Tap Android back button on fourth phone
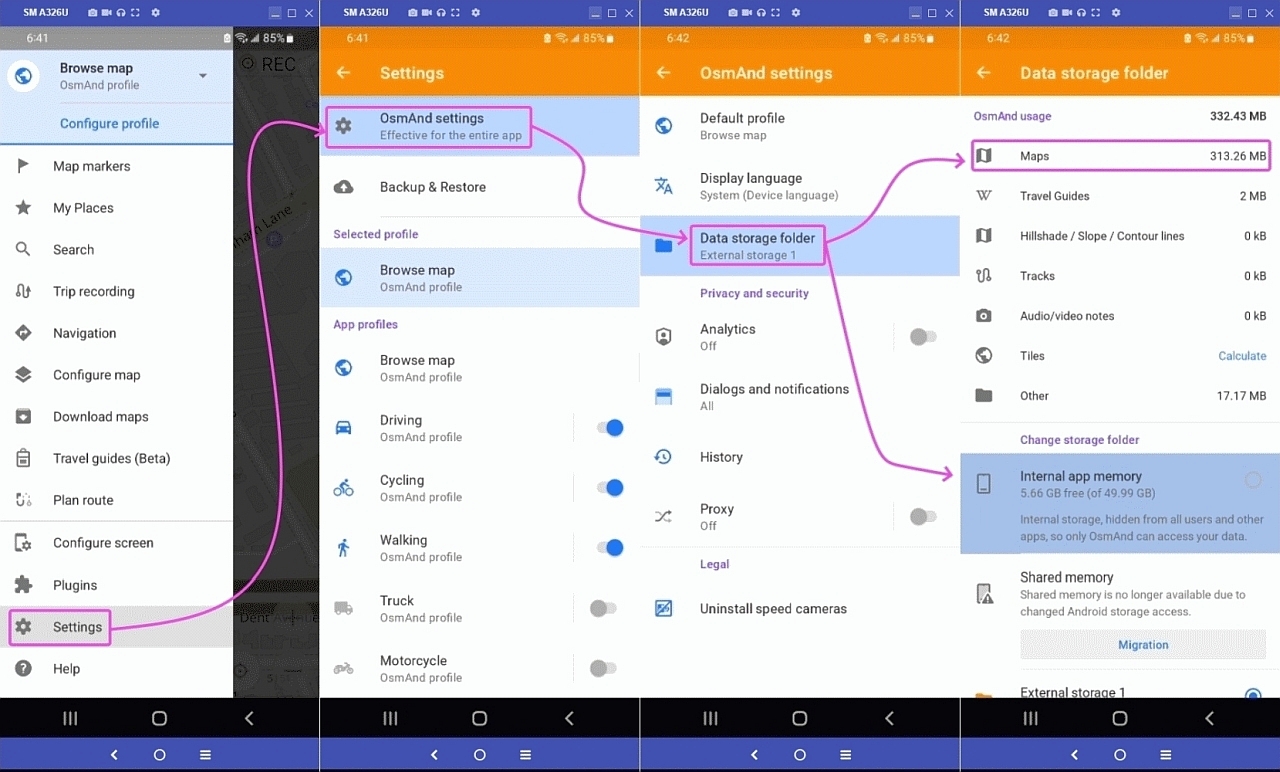The width and height of the screenshot is (1280, 772). 1209,718
